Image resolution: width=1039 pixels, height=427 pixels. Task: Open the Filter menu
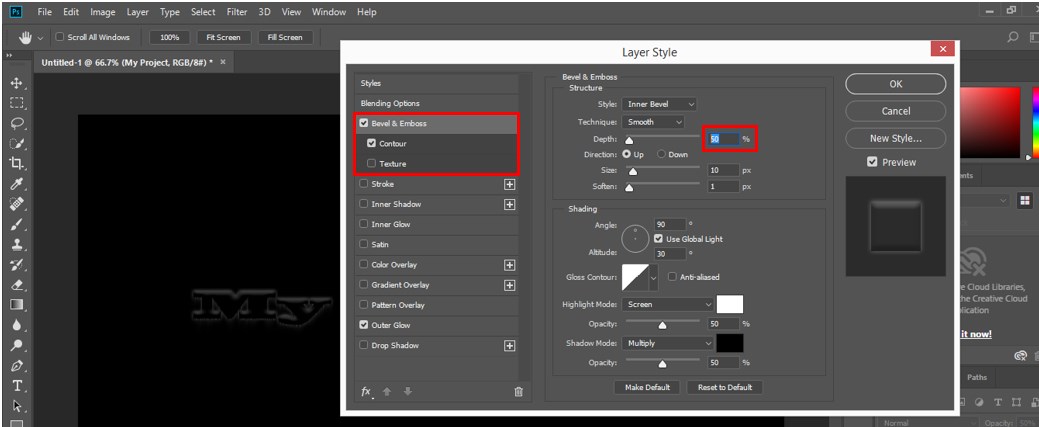click(237, 12)
